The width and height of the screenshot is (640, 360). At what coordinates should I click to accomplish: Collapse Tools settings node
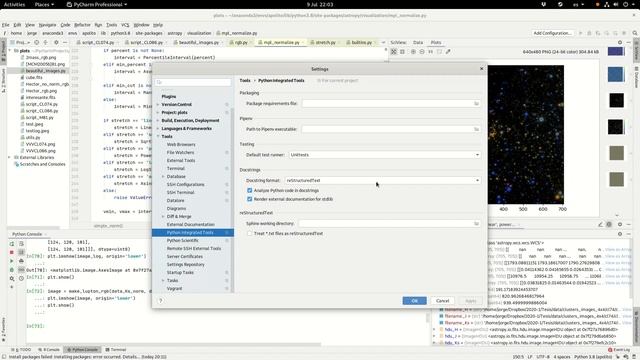tap(158, 137)
